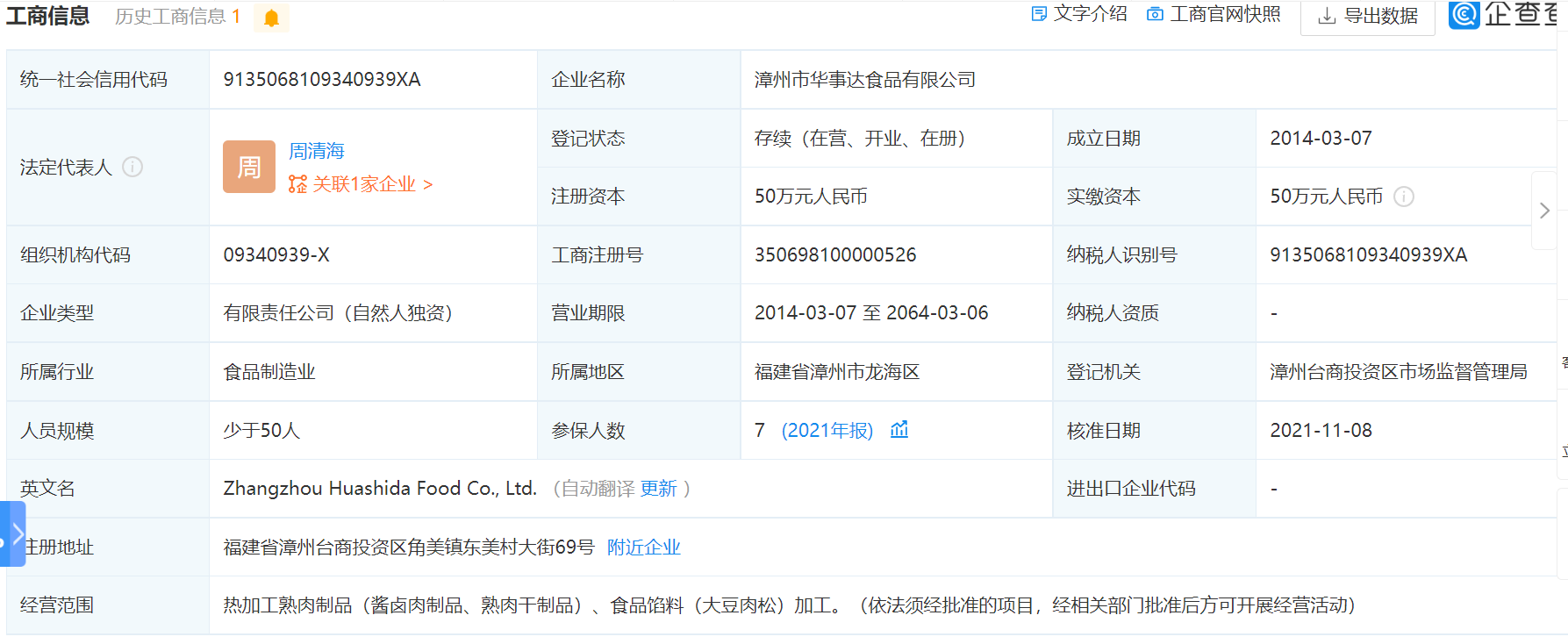Screen dimensions: 1568x644
Task: Click the 企查查 logo
Action: pyautogui.click(x=1503, y=14)
